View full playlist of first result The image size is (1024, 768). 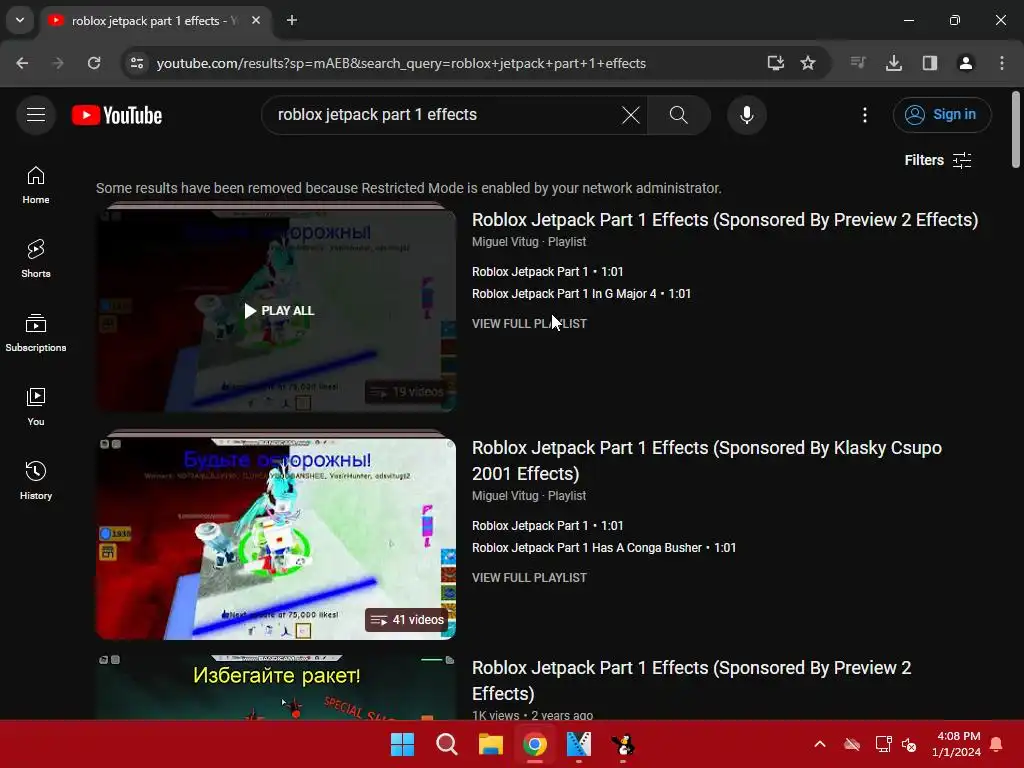529,324
